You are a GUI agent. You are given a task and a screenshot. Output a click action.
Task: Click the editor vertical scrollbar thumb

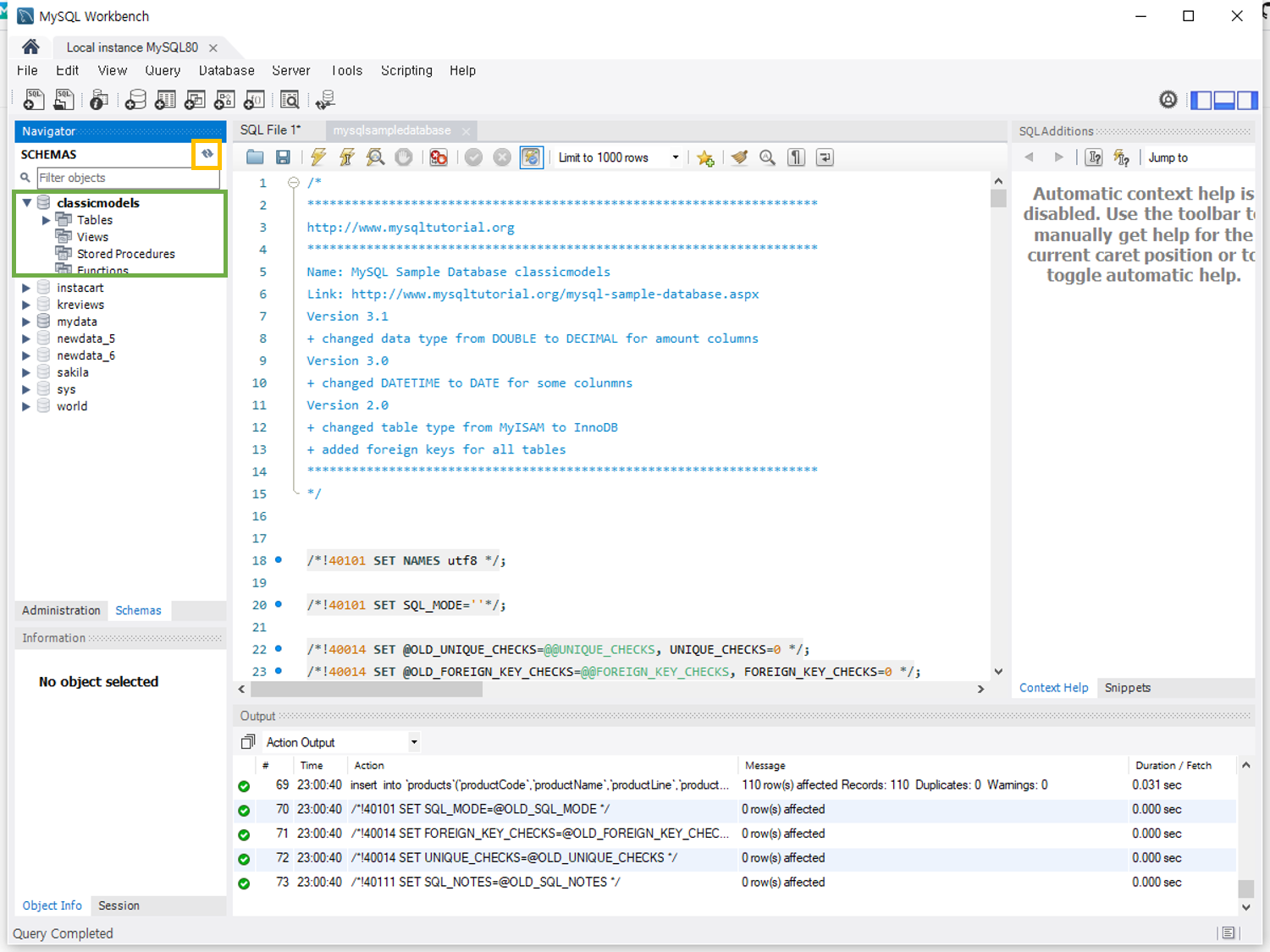pos(998,199)
